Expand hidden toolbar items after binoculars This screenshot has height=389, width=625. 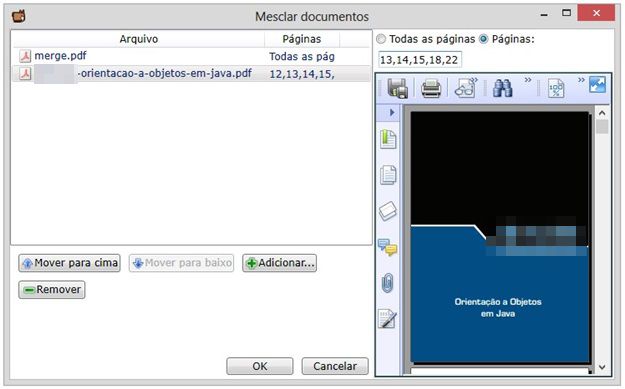click(528, 80)
